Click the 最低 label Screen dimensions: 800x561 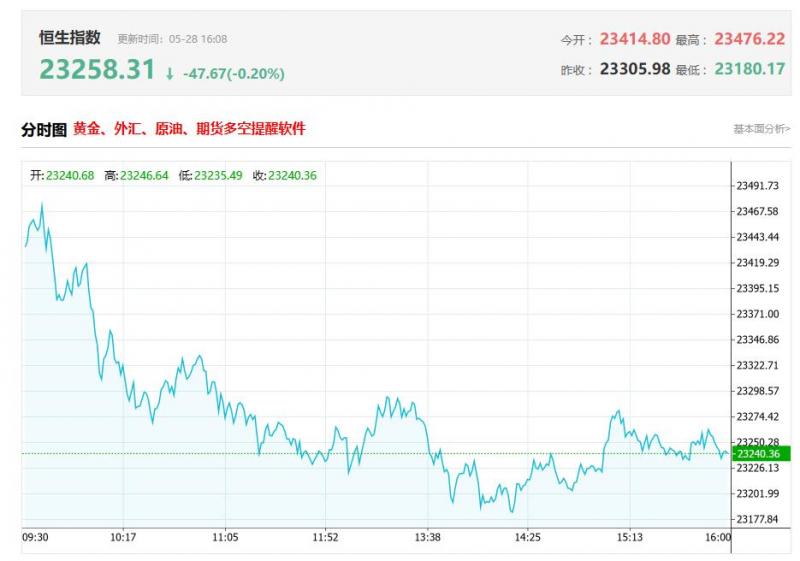click(690, 70)
